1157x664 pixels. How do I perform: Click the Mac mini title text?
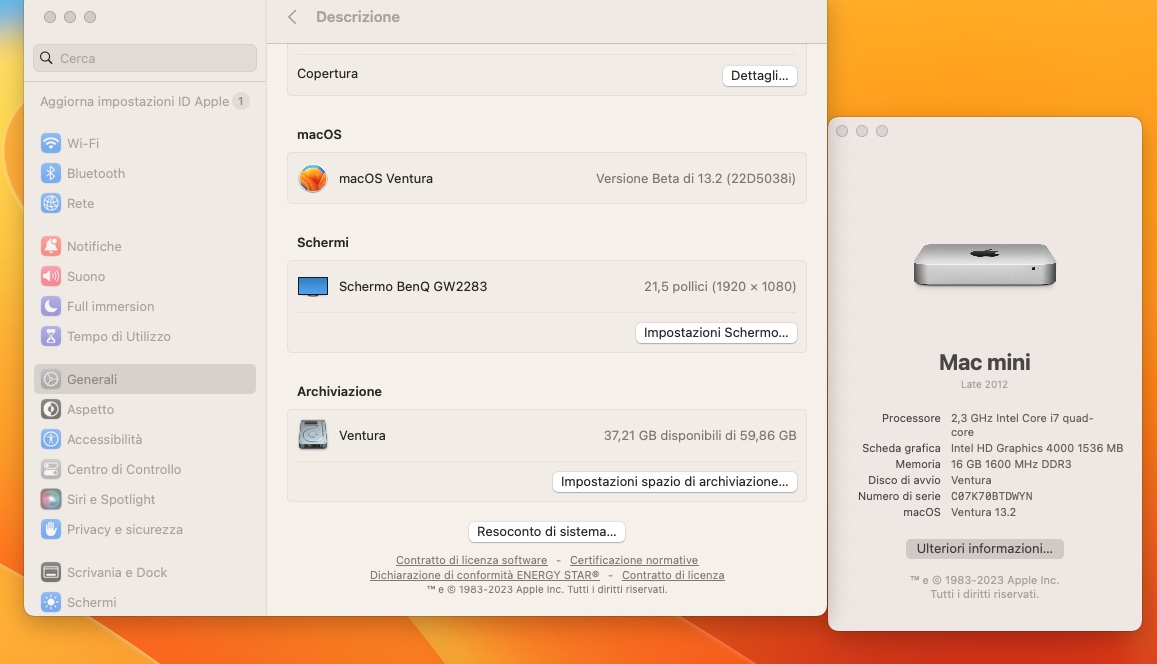point(984,362)
